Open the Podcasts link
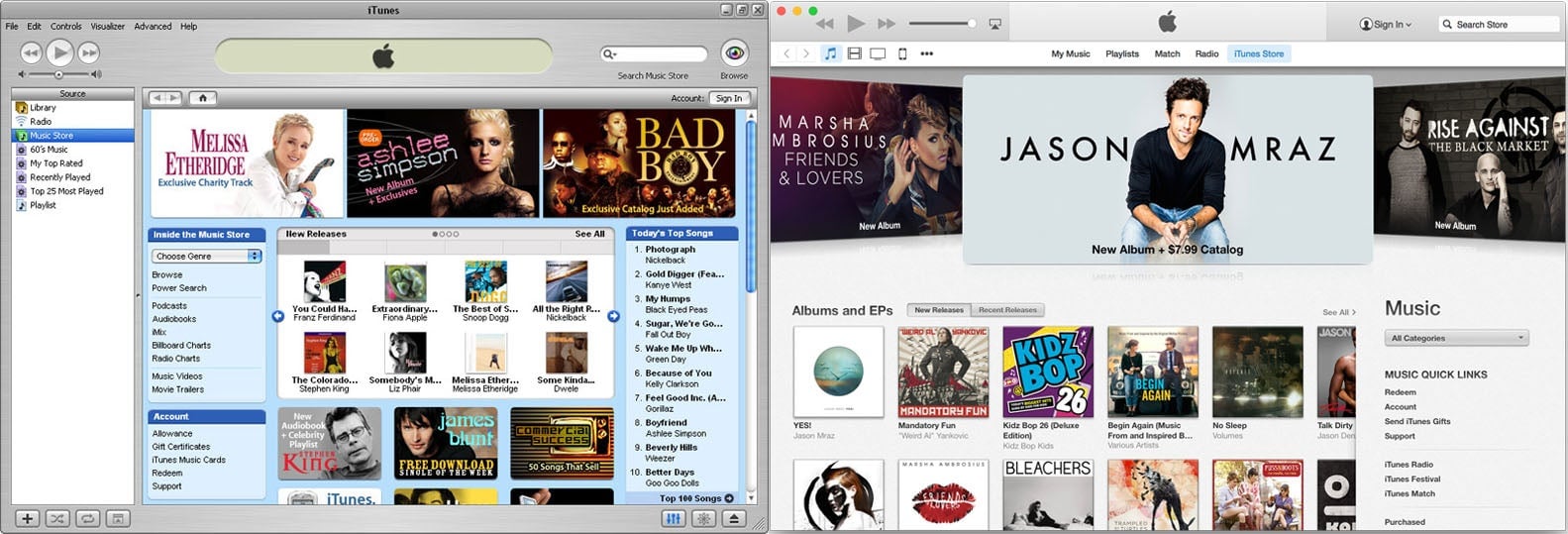The image size is (1568, 534). tap(169, 306)
